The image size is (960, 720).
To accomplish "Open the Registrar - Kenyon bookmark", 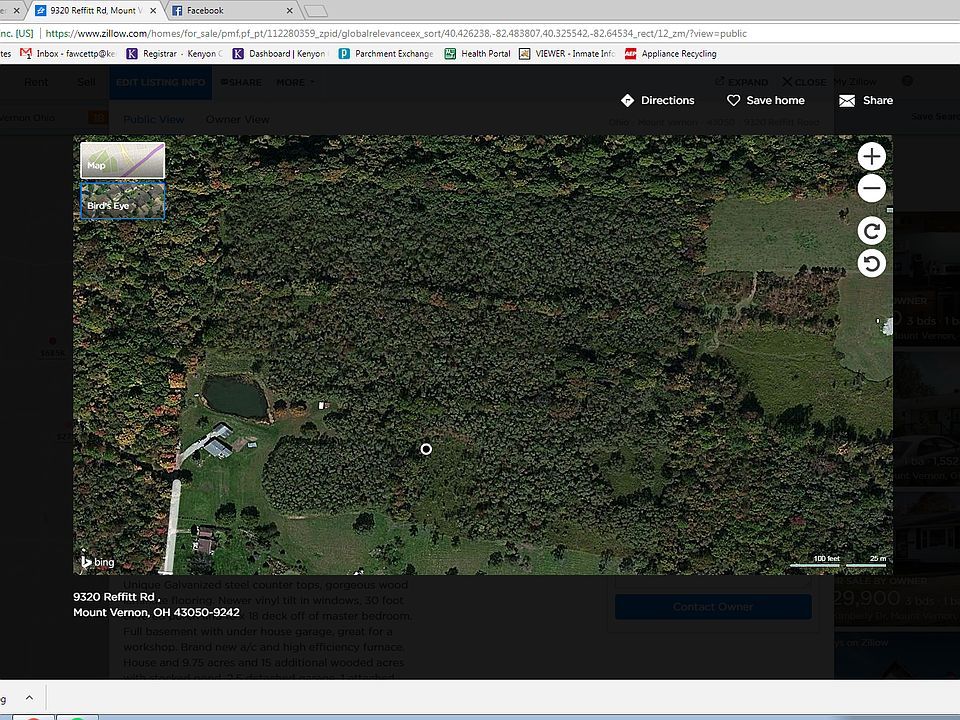I will tap(174, 54).
